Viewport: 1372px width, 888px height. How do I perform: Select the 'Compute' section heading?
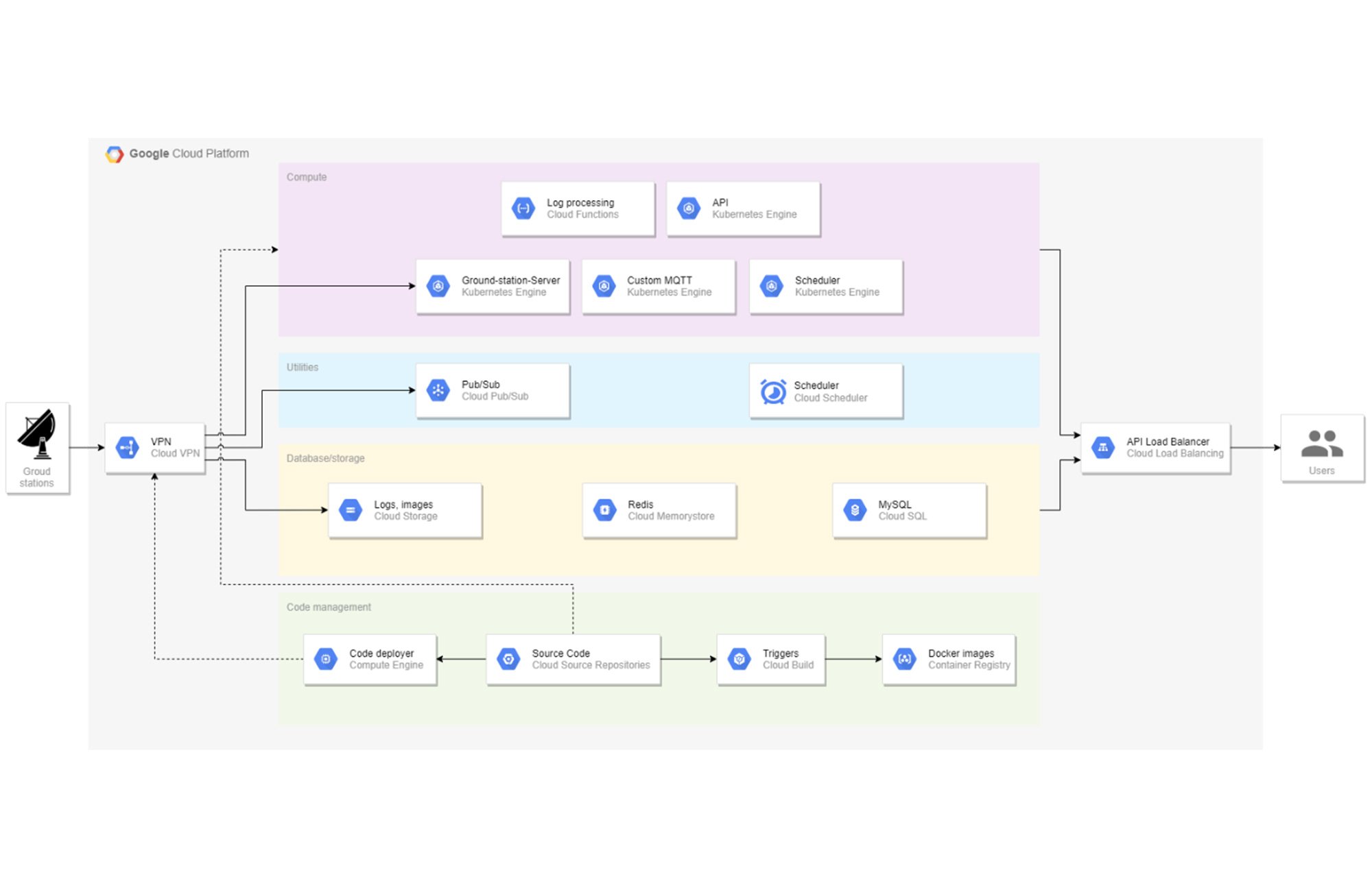tap(307, 177)
